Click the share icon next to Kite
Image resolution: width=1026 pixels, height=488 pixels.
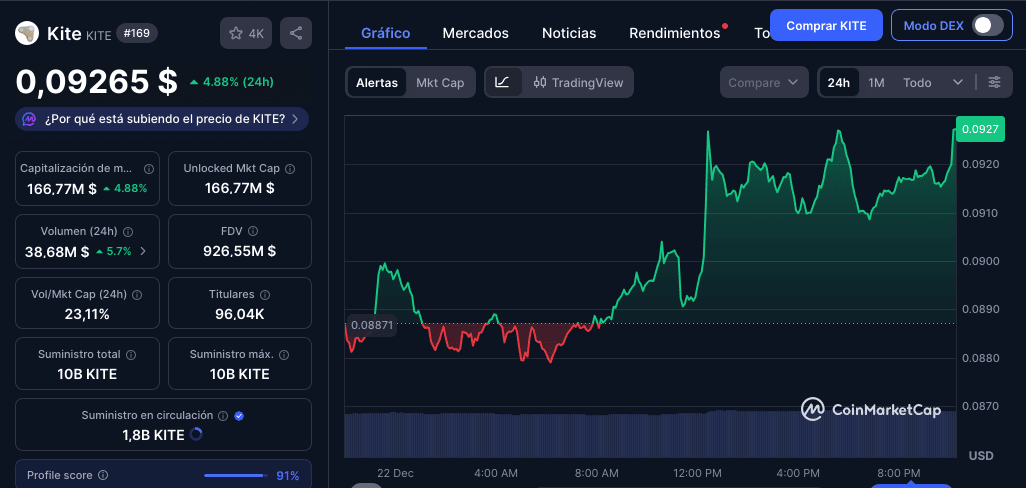point(296,33)
